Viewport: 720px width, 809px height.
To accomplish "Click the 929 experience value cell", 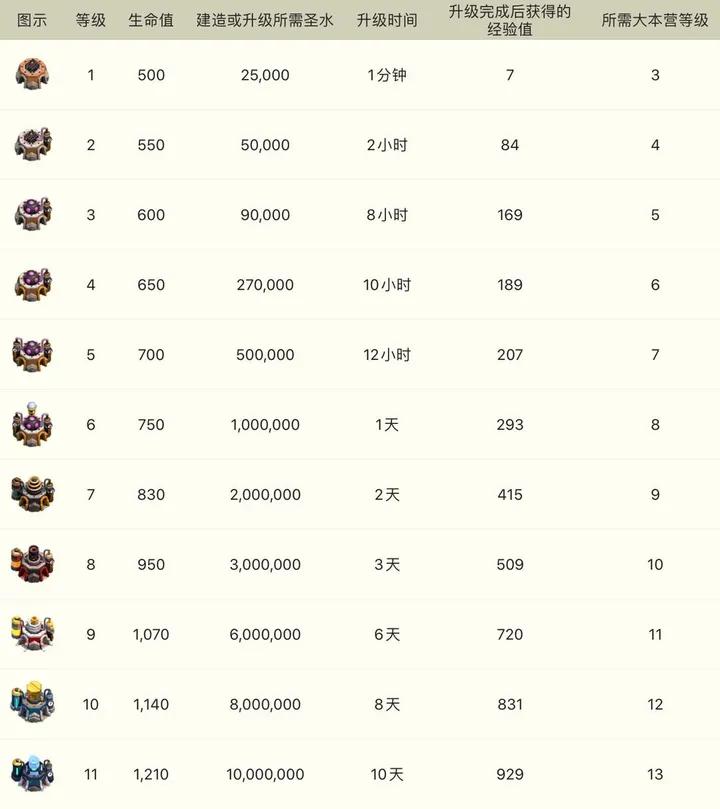I will click(x=510, y=774).
